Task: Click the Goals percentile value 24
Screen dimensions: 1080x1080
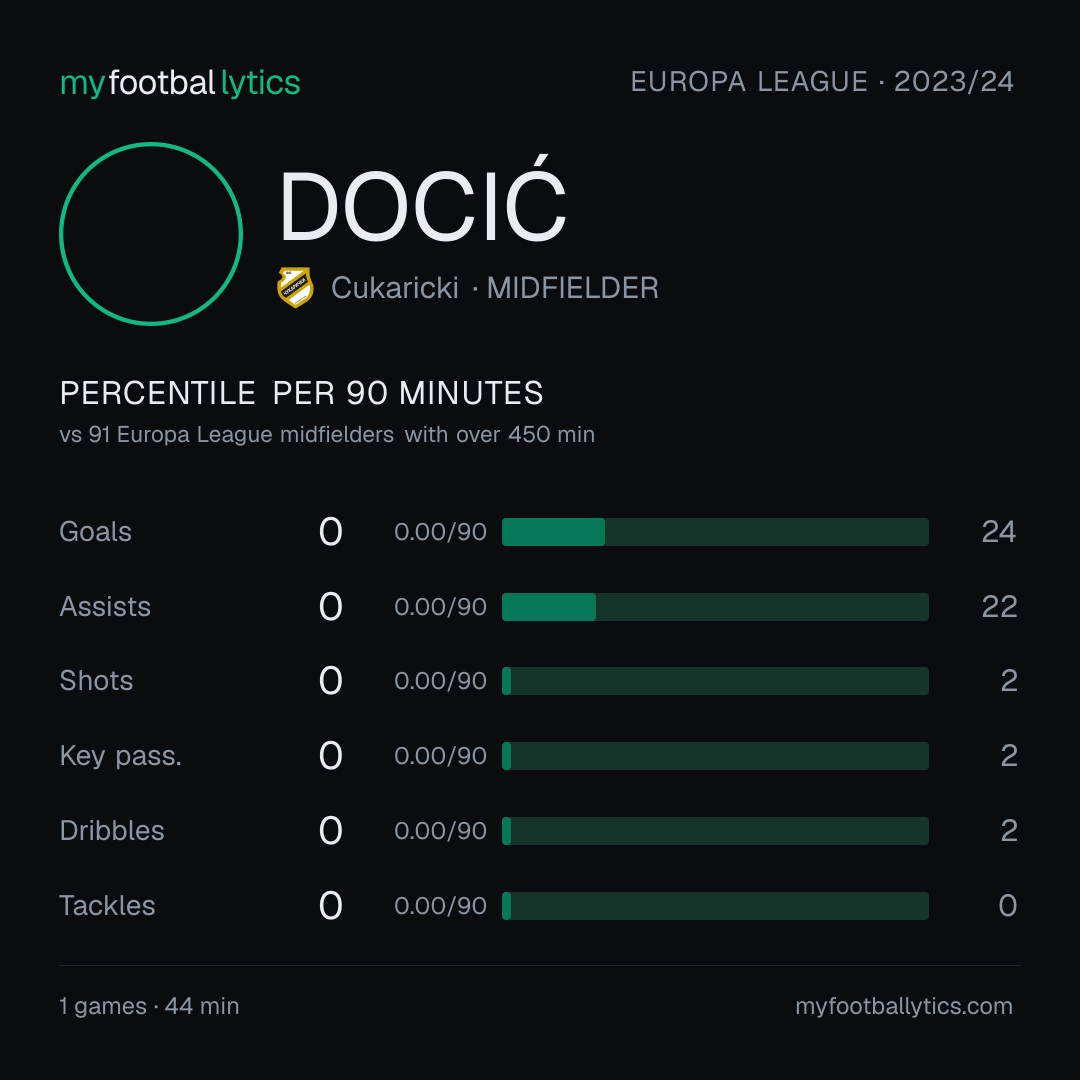Action: [x=998, y=532]
